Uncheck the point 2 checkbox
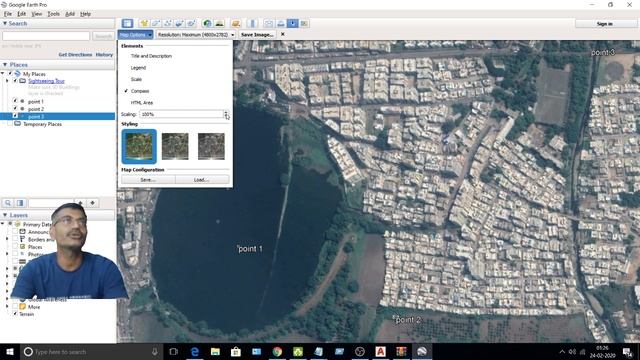 pyautogui.click(x=15, y=109)
